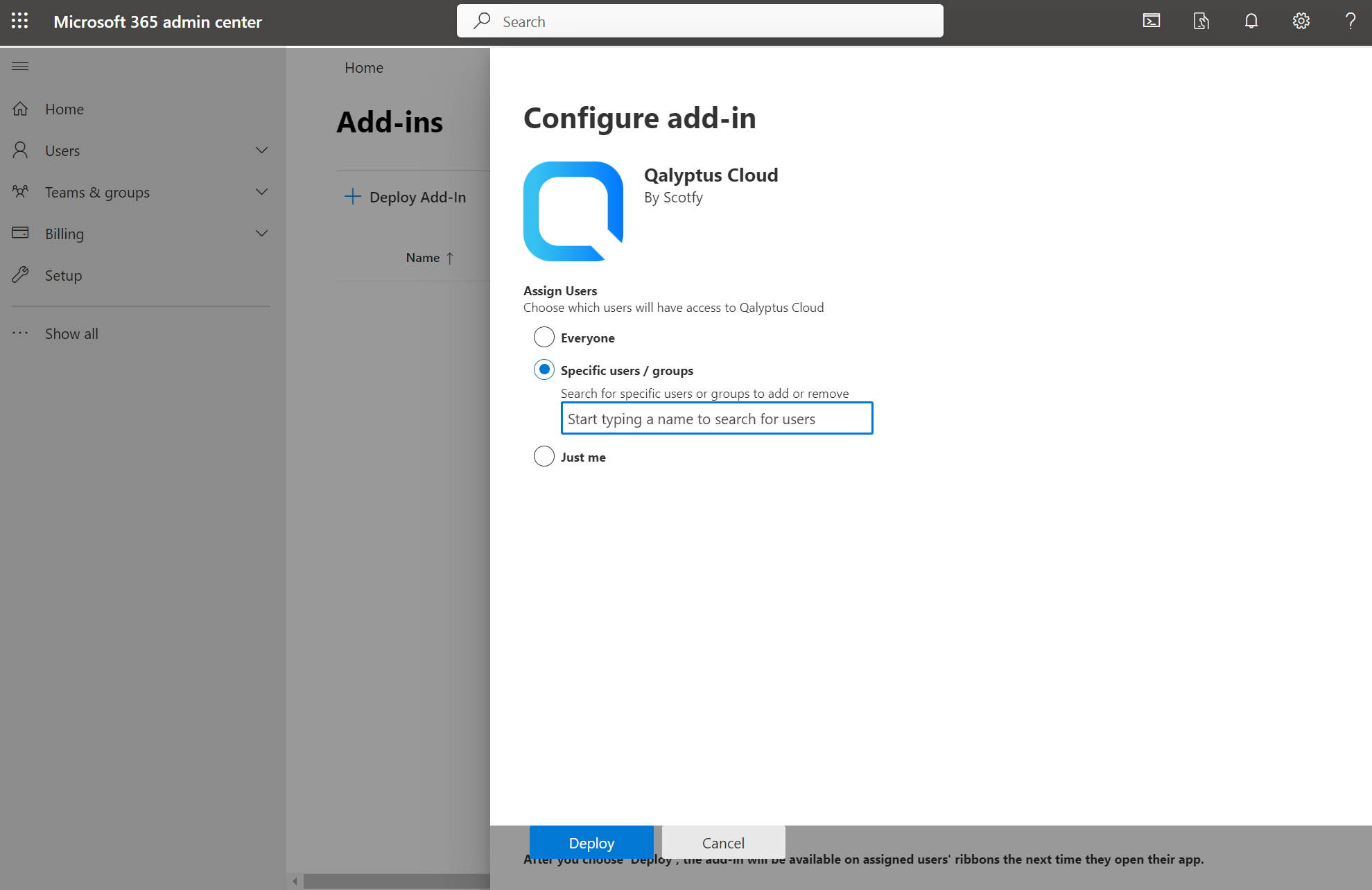Open the Microsoft 365 app launcher

pos(19,21)
